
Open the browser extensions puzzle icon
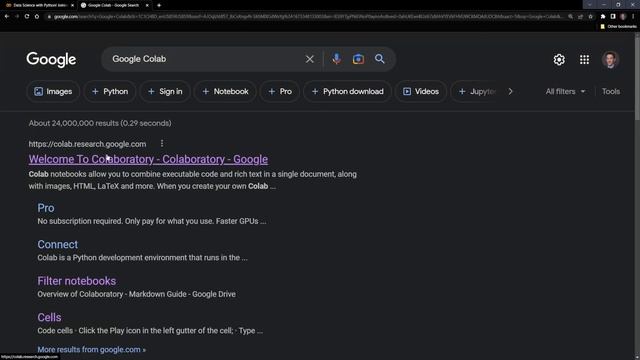(603, 16)
